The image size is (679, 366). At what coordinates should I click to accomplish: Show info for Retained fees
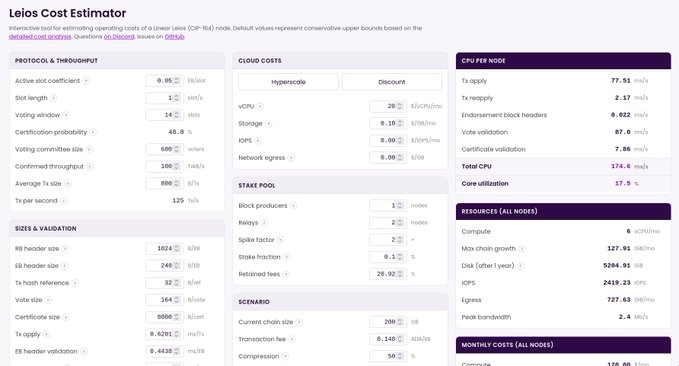click(x=286, y=274)
